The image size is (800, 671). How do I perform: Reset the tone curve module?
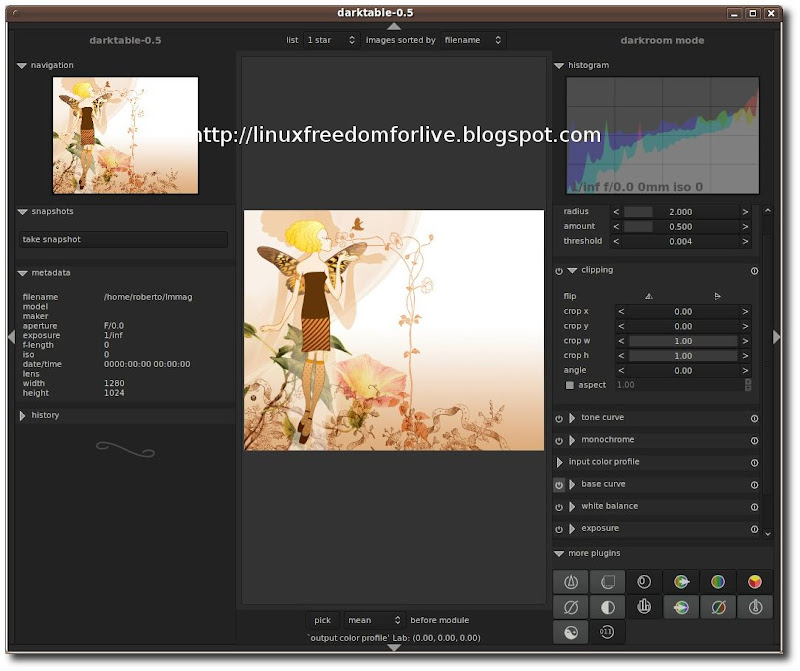[754, 418]
